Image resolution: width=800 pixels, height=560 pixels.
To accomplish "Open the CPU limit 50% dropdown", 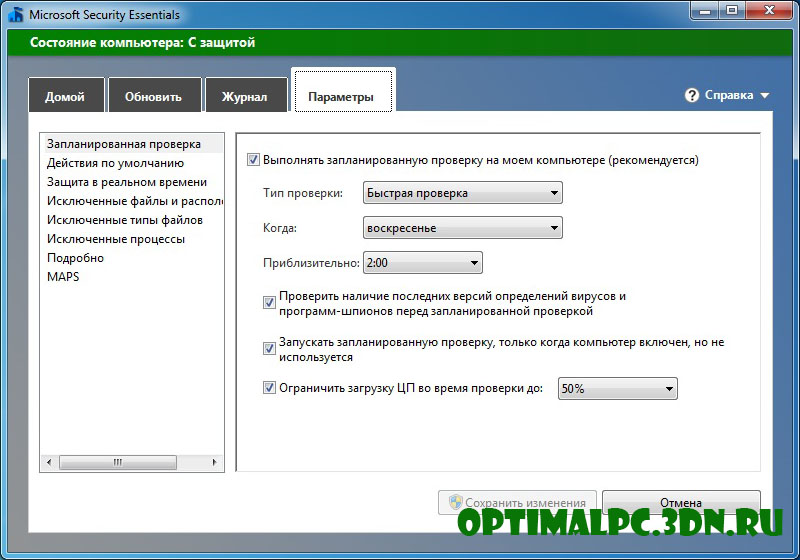I will pyautogui.click(x=617, y=389).
